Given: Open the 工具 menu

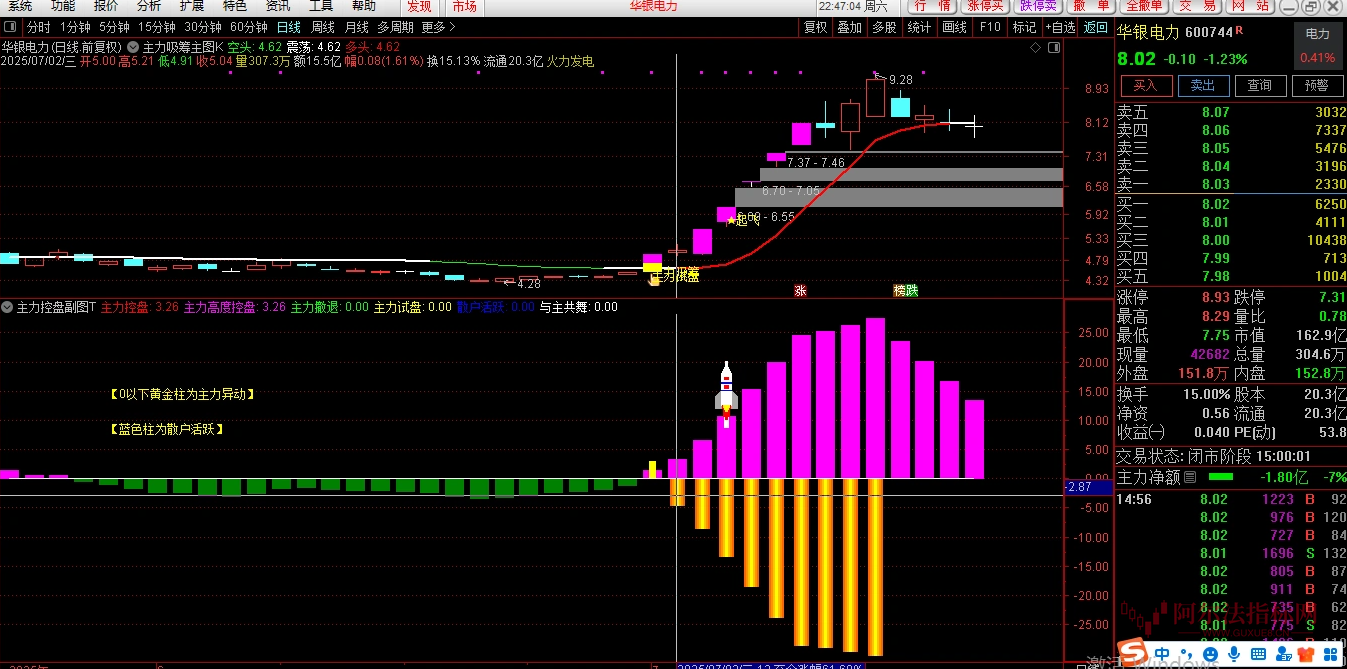Looking at the screenshot, I should coord(320,6).
